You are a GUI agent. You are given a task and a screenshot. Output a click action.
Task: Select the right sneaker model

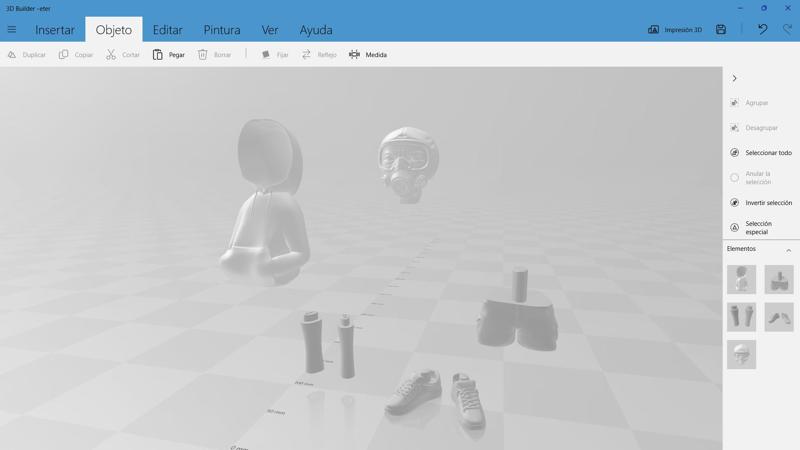click(468, 401)
